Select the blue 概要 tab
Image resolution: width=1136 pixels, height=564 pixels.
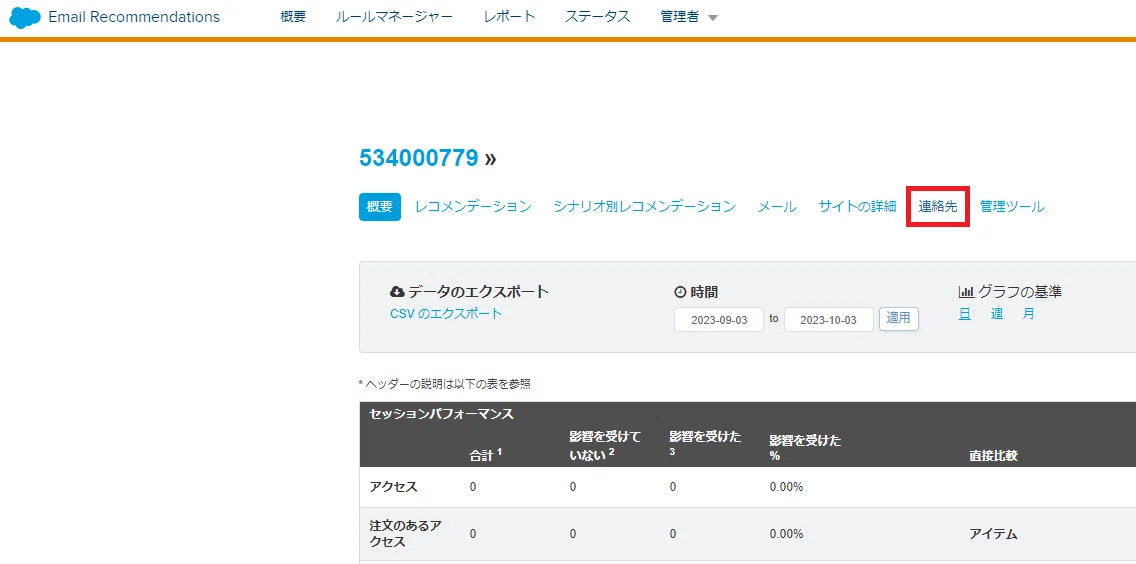[380, 207]
